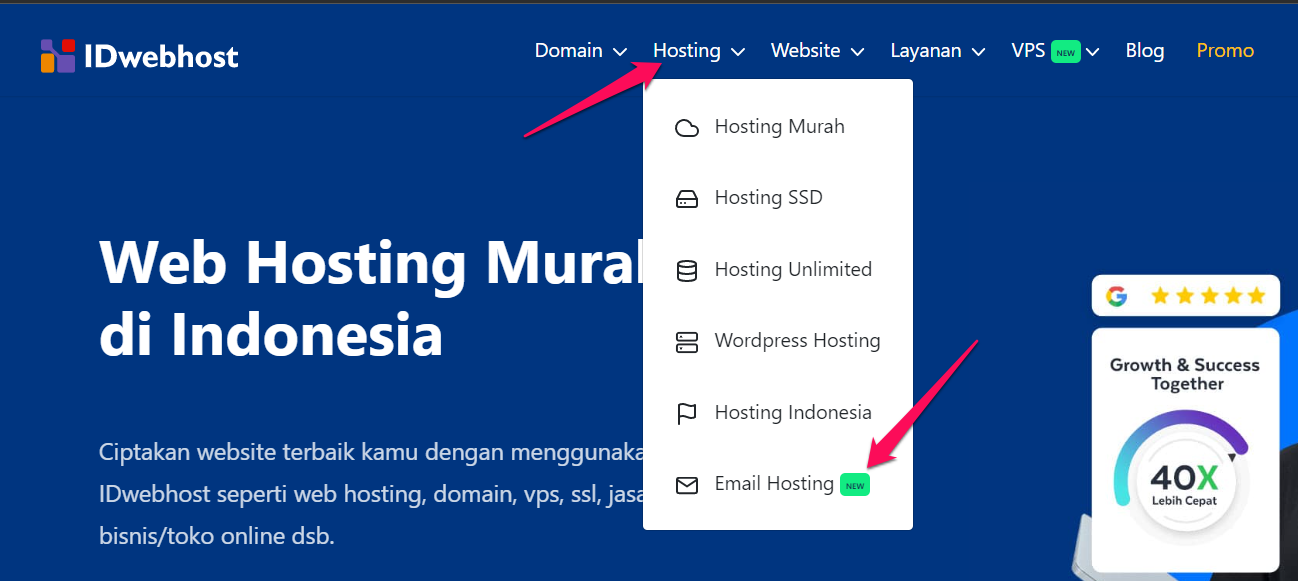Expand the Website menu chevron
The width and height of the screenshot is (1298, 581).
(857, 52)
